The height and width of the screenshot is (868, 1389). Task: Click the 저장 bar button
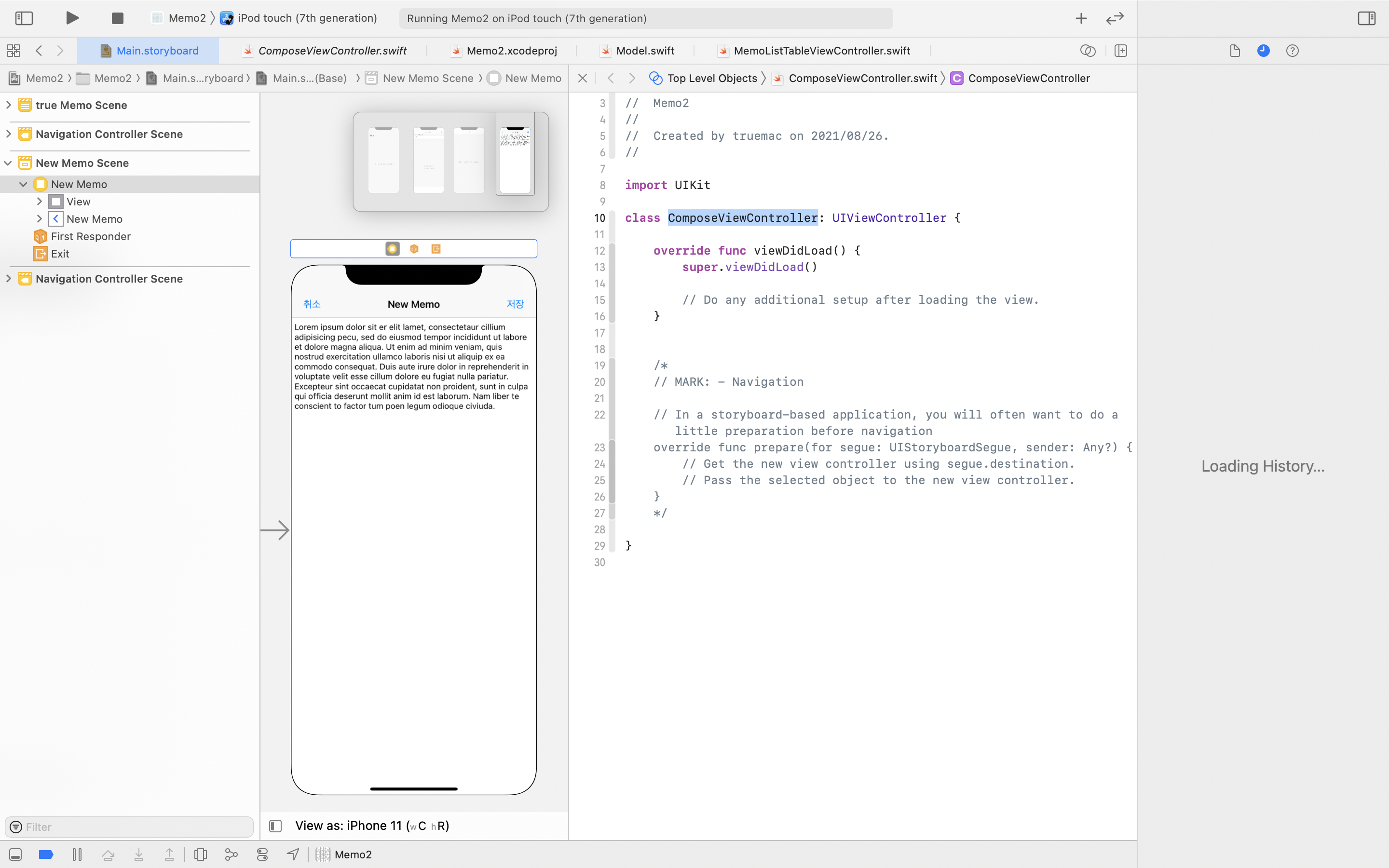pos(515,304)
